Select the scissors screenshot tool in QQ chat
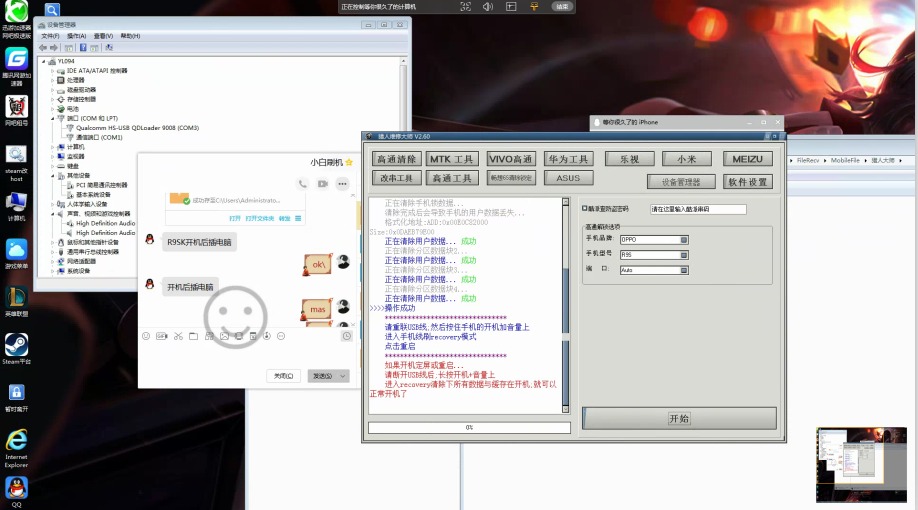This screenshot has height=510, width=918. 178,336
